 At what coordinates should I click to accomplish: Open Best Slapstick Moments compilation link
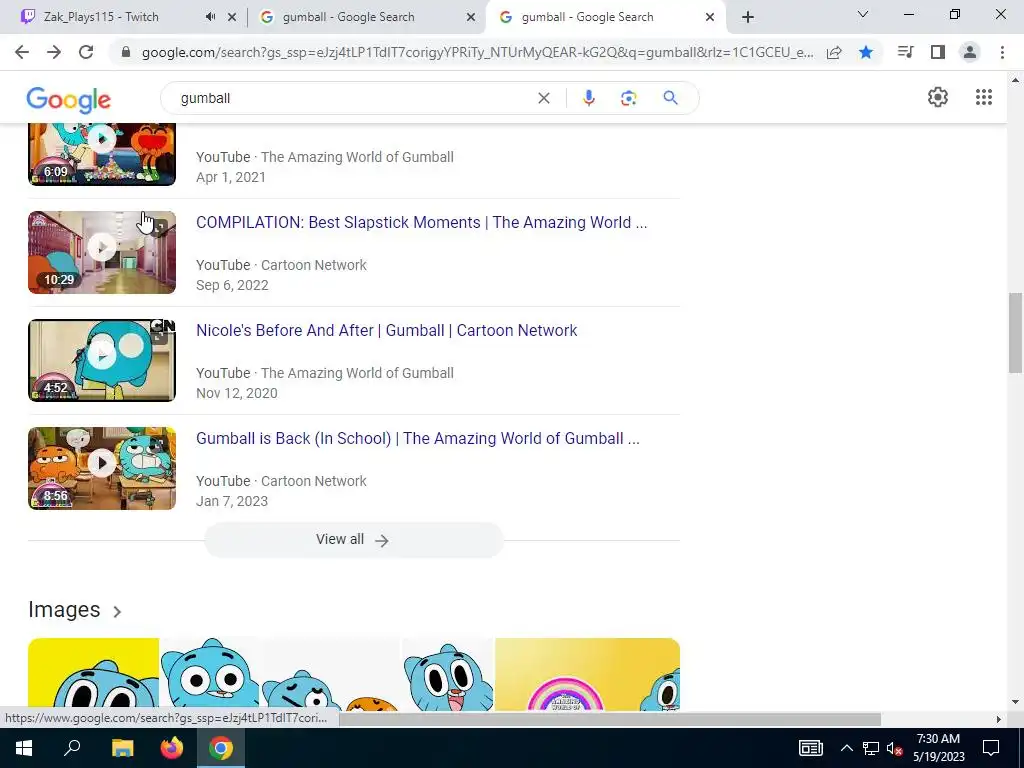(421, 222)
